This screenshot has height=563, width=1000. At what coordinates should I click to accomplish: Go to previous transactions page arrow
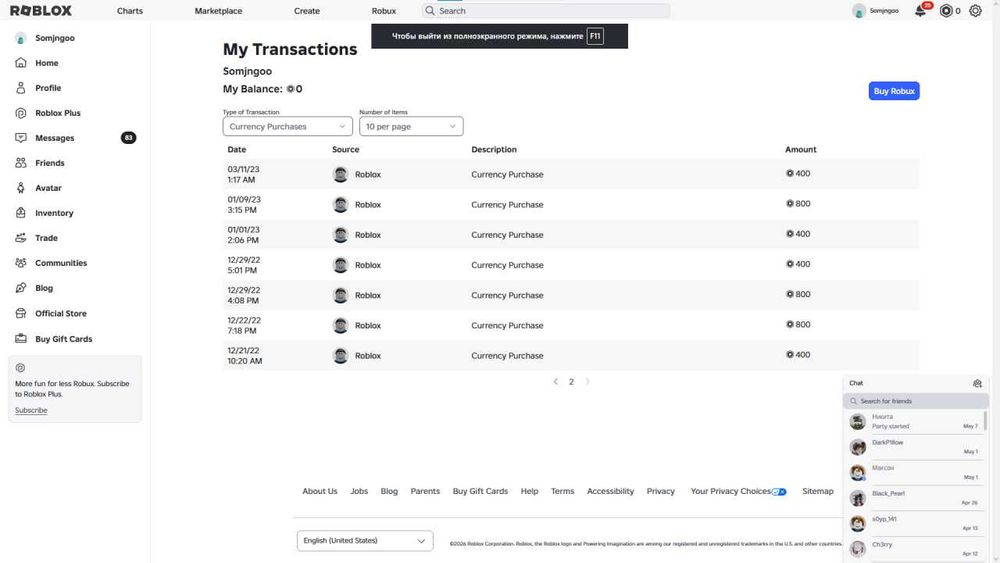[x=555, y=381]
